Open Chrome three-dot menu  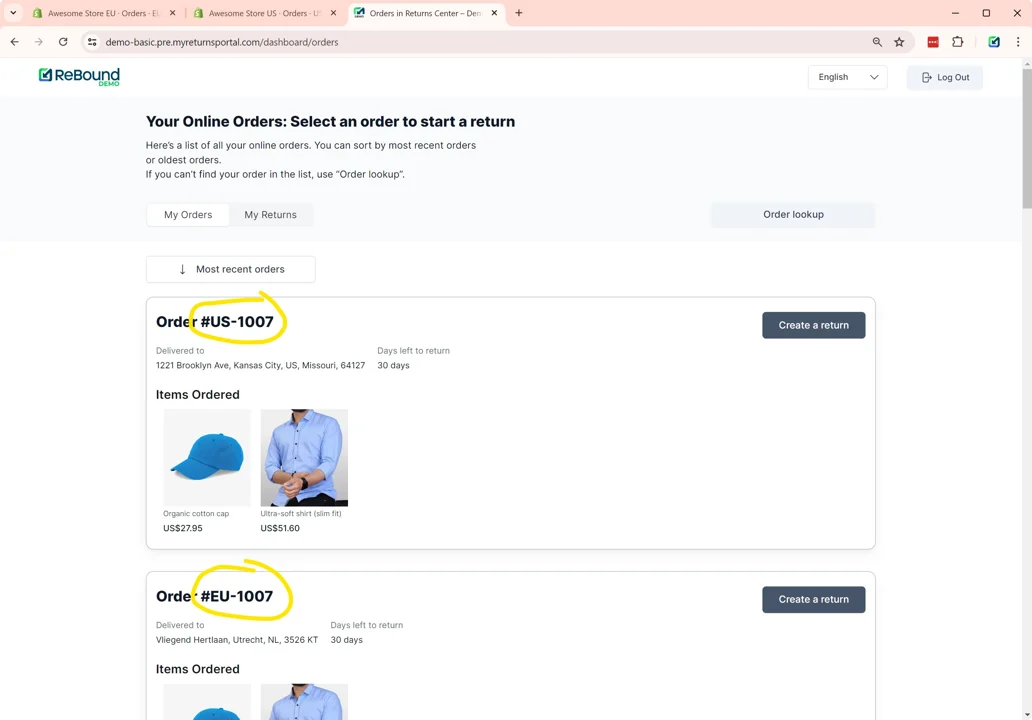[1018, 41]
